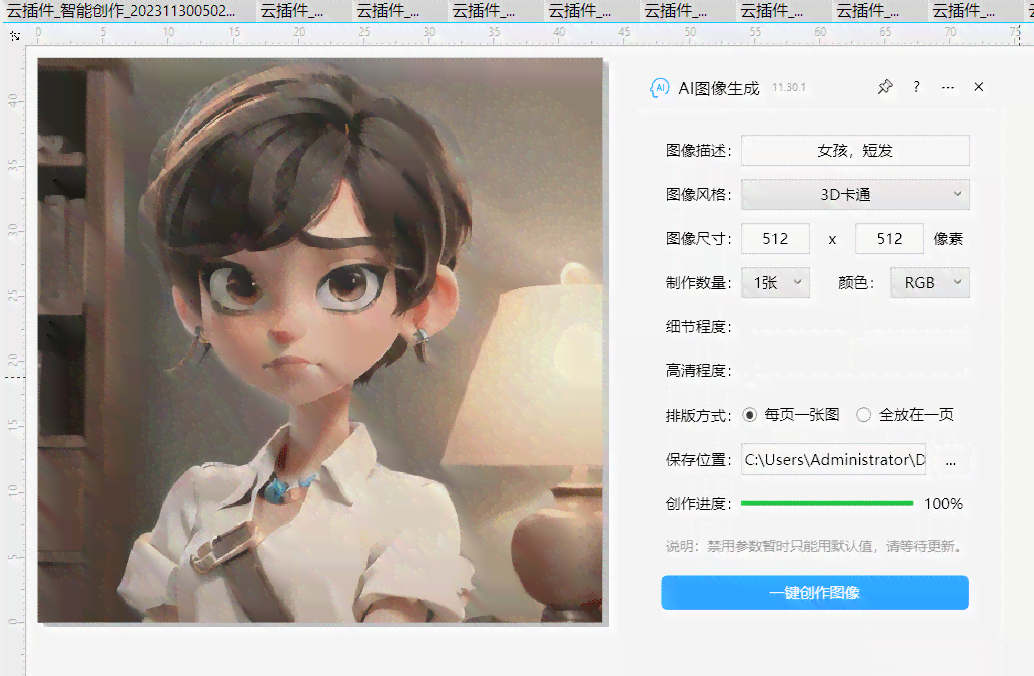Screen dimensions: 1034x676
Task: Click the horizontal ruler at the top
Action: click(528, 34)
